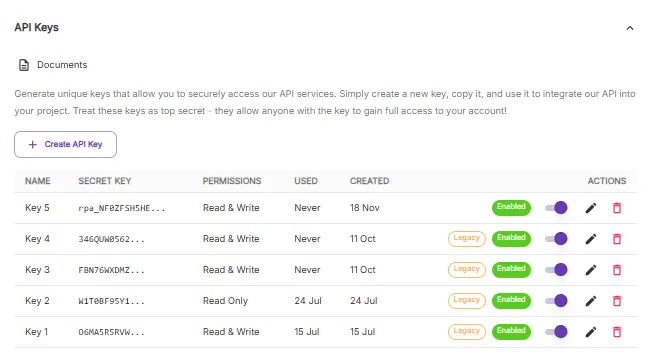Delete Key 4 with trash icon
649x364 pixels.
click(617, 239)
